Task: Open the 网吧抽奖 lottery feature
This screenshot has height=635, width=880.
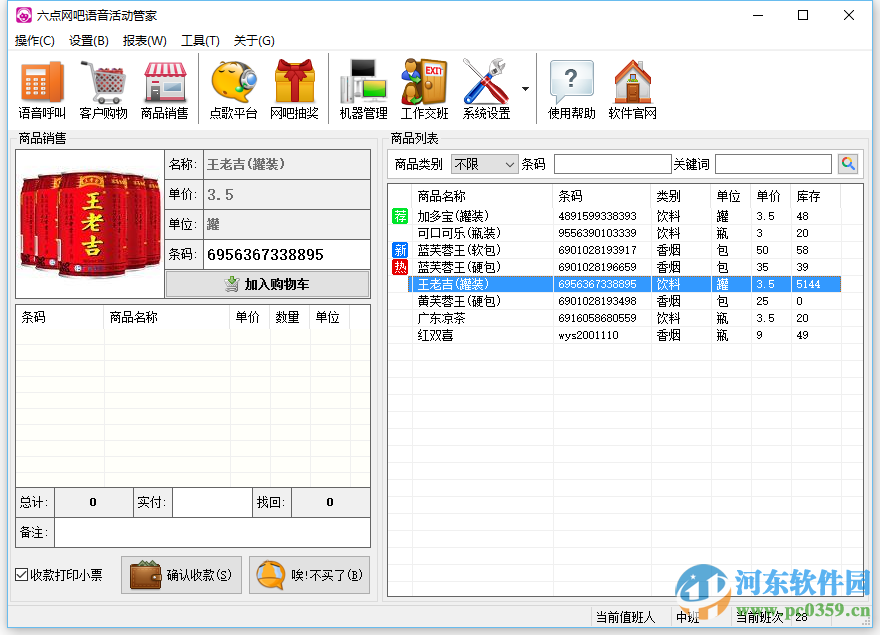Action: click(x=294, y=86)
